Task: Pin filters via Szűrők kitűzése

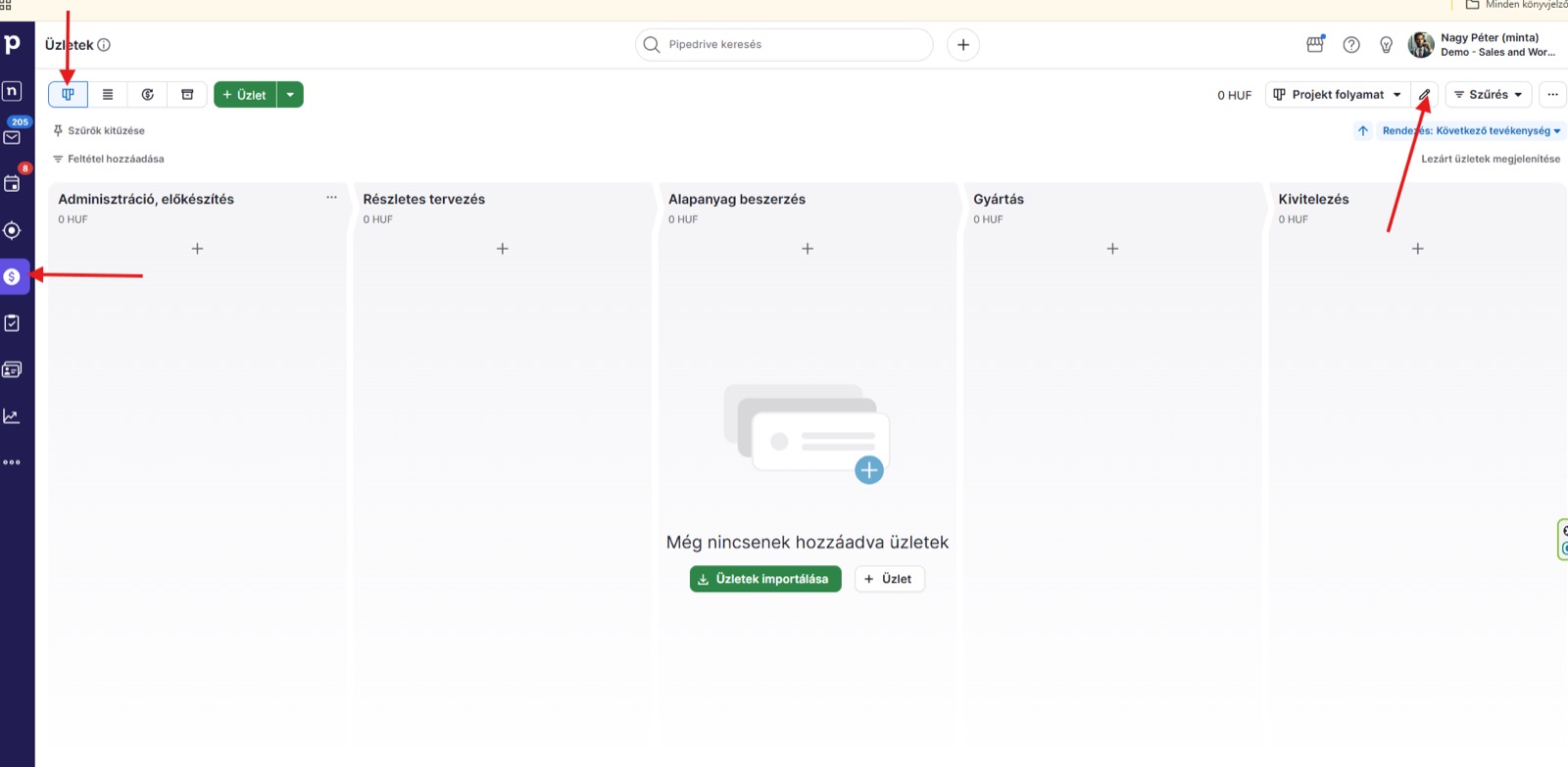Action: [99, 130]
